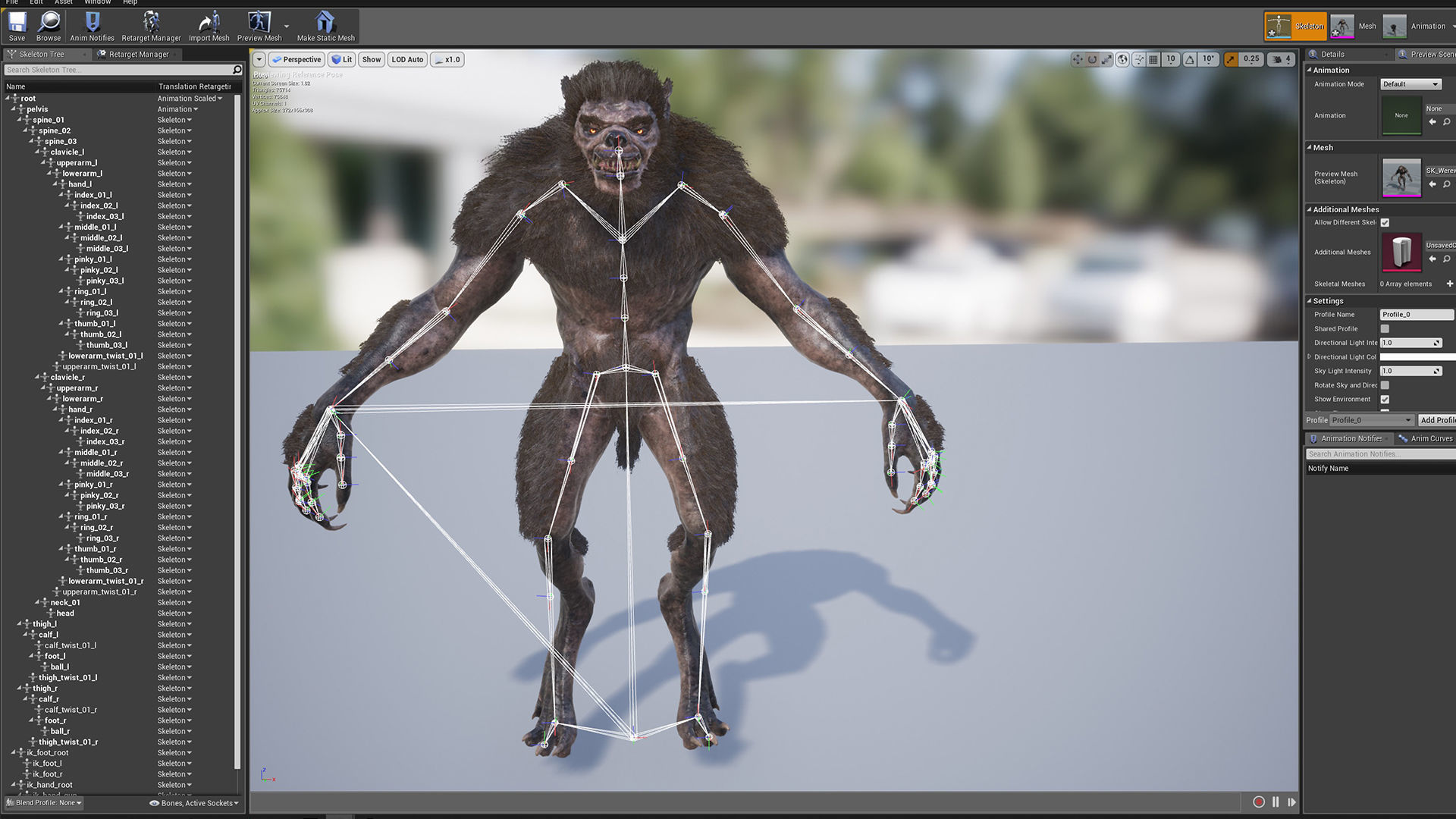This screenshot has height=819, width=1456.
Task: Open rotation snap 10° dropdown
Action: tap(1208, 59)
